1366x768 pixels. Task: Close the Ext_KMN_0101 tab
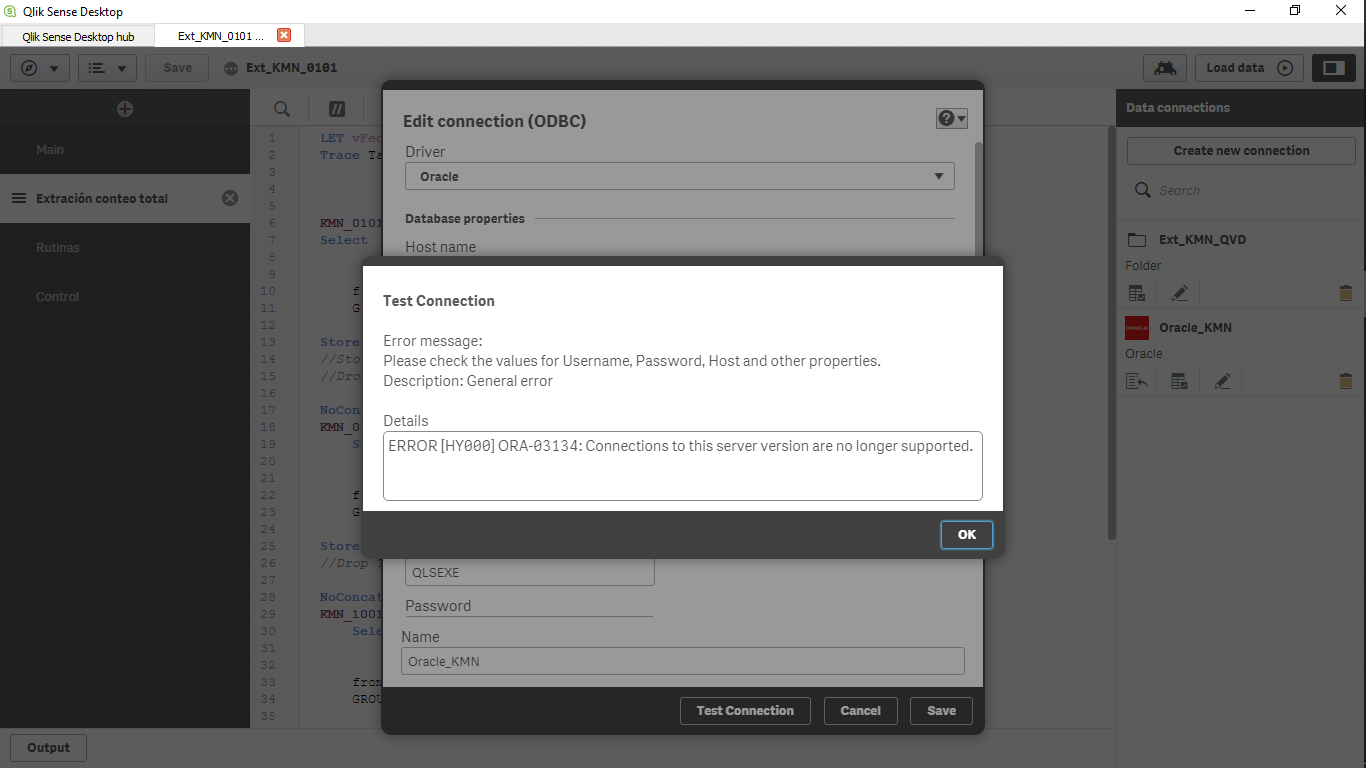(x=284, y=35)
